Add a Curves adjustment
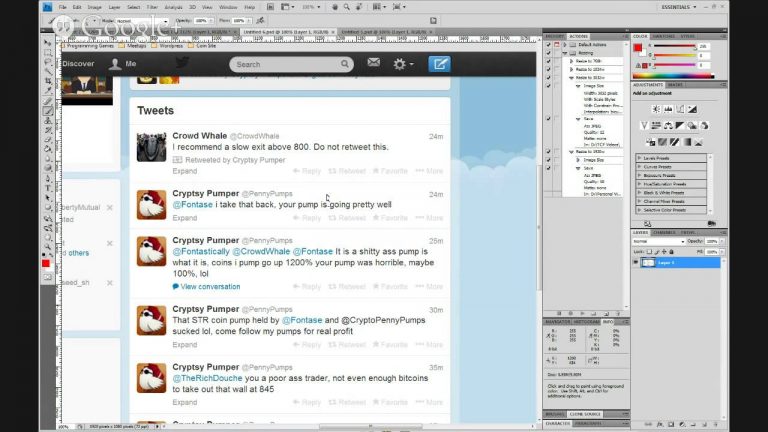 (x=680, y=109)
